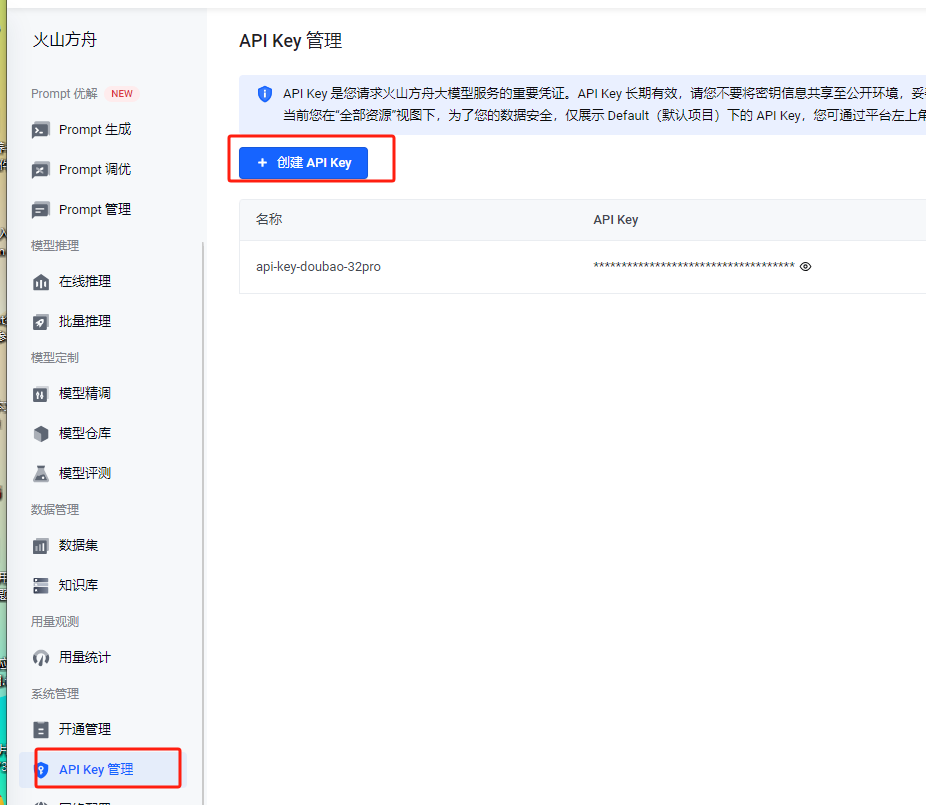Click the 模型仓库 cube icon
This screenshot has width=926, height=805.
(x=41, y=434)
